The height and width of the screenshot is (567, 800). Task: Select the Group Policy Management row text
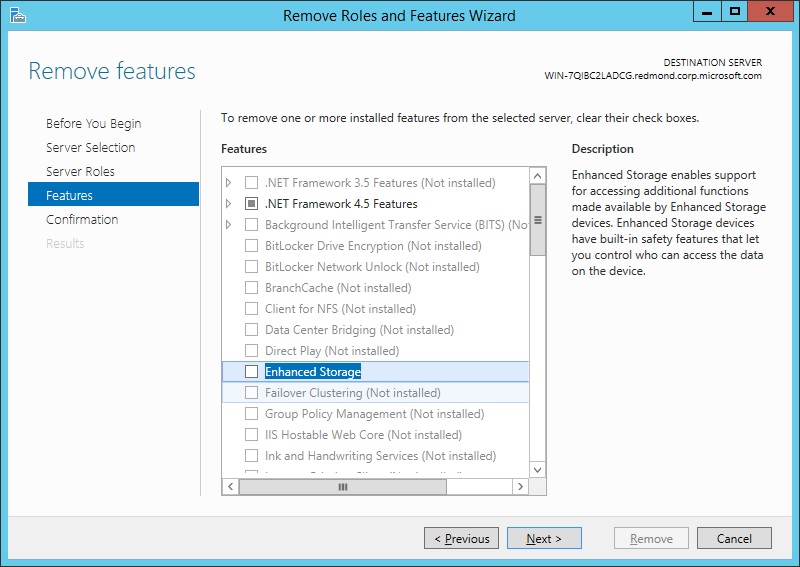tap(374, 413)
